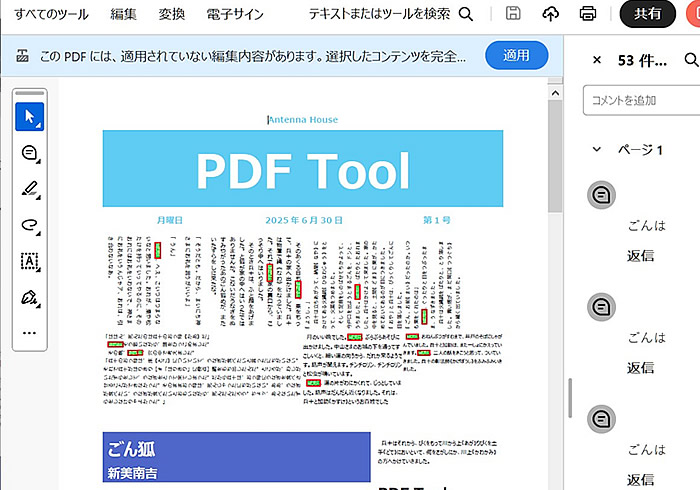
Task: Click the toolbar drag handle bar
Action: click(x=30, y=93)
